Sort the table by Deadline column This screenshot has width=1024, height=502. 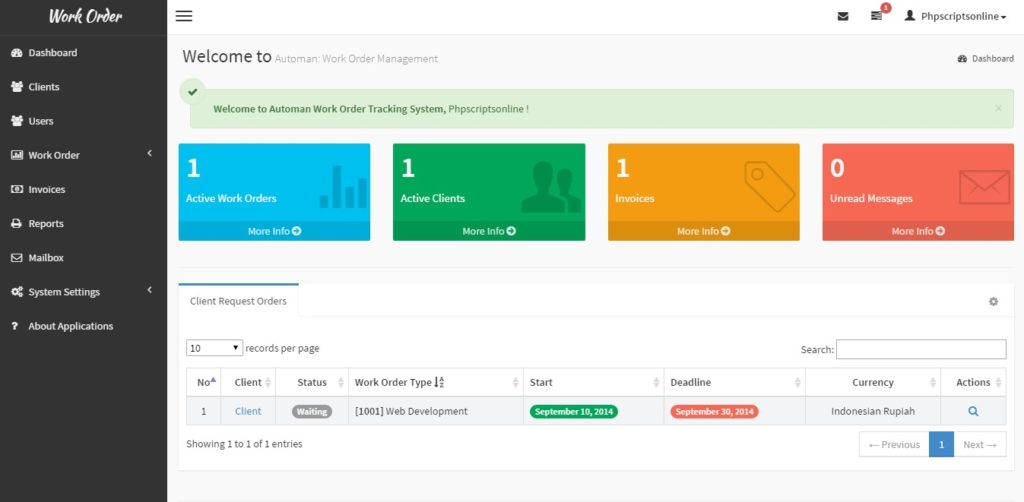(x=734, y=382)
